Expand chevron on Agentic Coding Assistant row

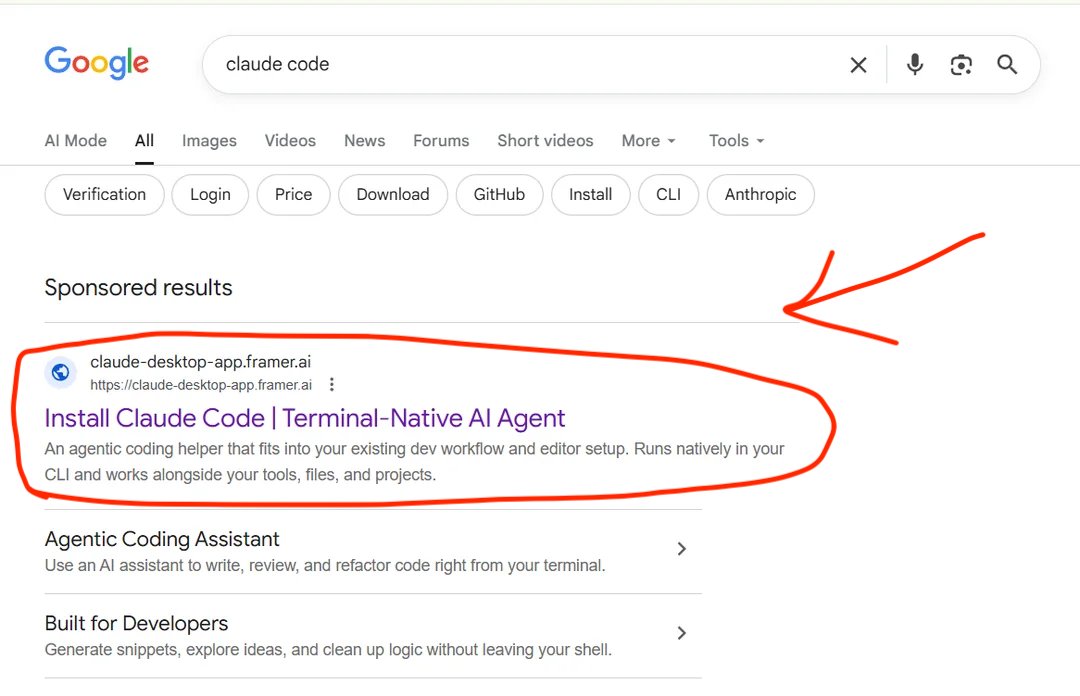coord(681,549)
